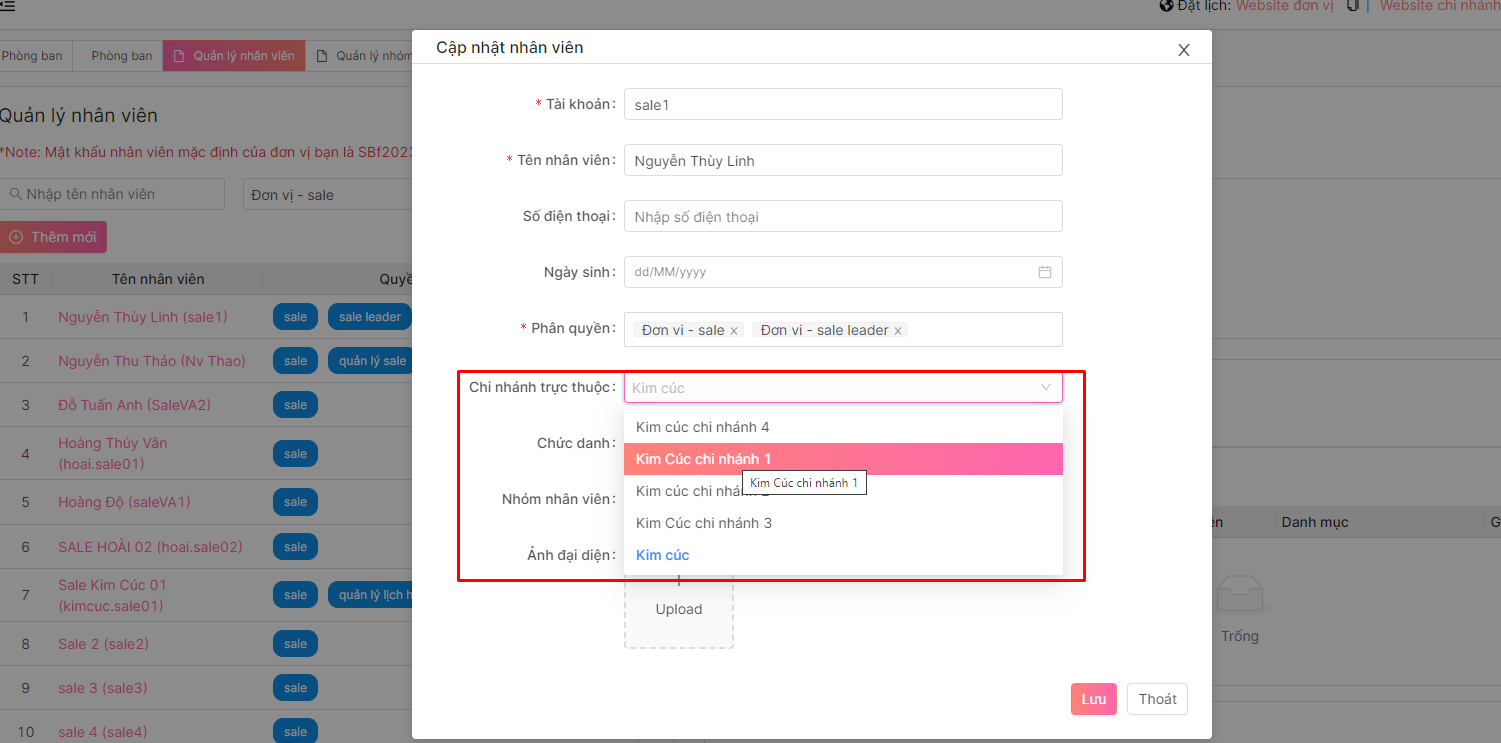1501x743 pixels.
Task: Focus the Tên nhân viên input field
Action: coord(842,161)
